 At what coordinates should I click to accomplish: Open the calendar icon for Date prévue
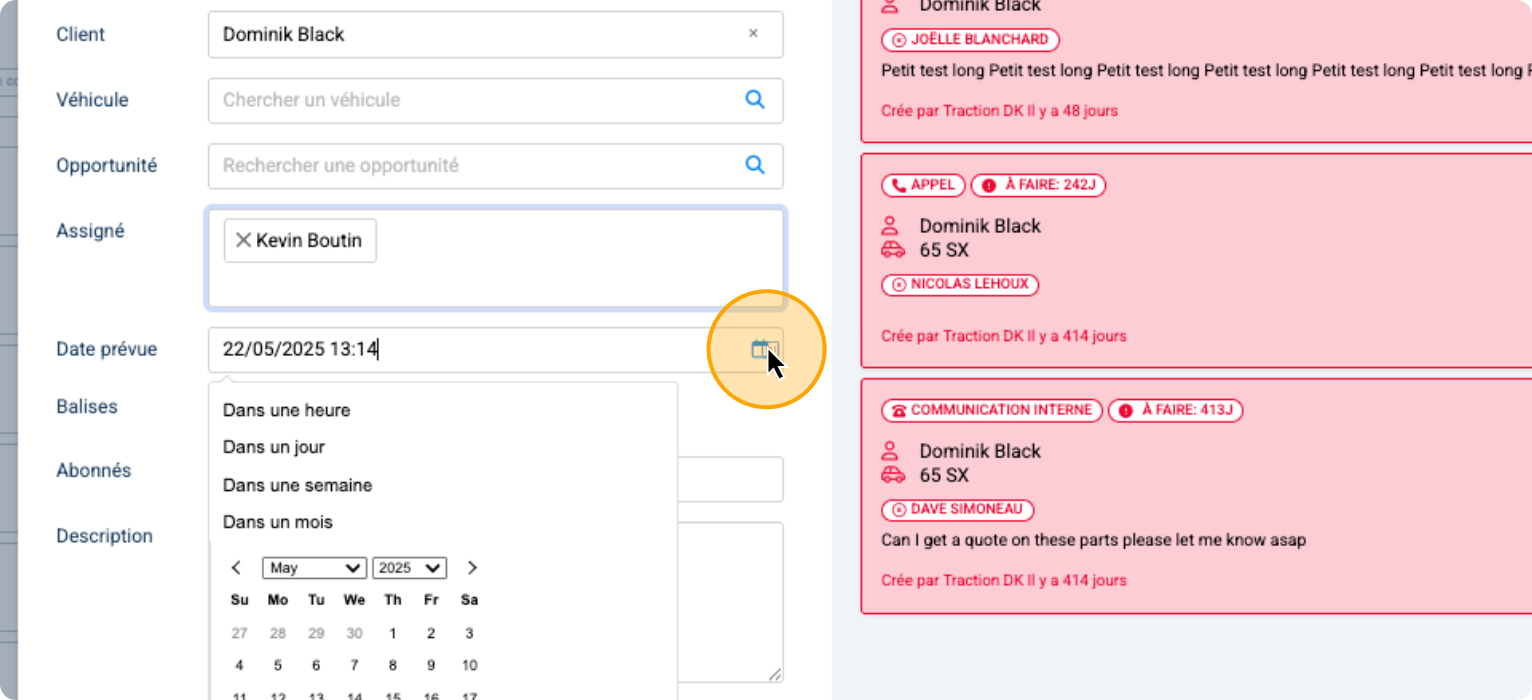tap(762, 349)
